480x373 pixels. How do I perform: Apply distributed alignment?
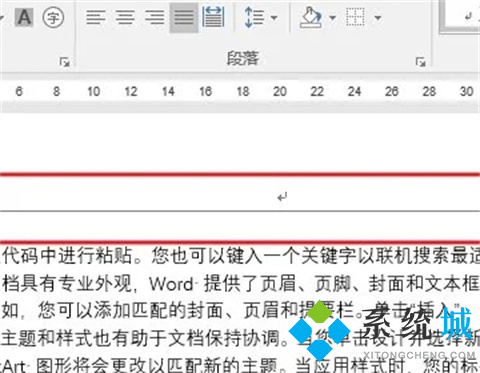click(x=213, y=17)
